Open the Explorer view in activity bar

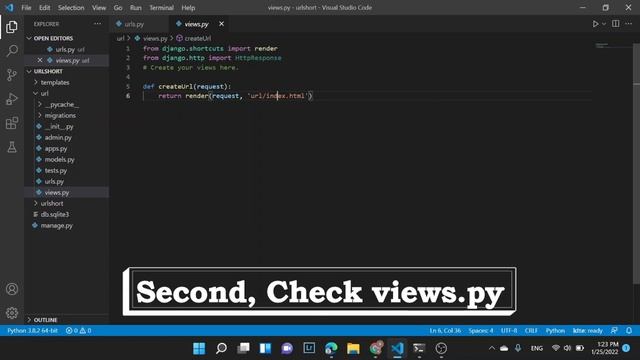[12, 27]
